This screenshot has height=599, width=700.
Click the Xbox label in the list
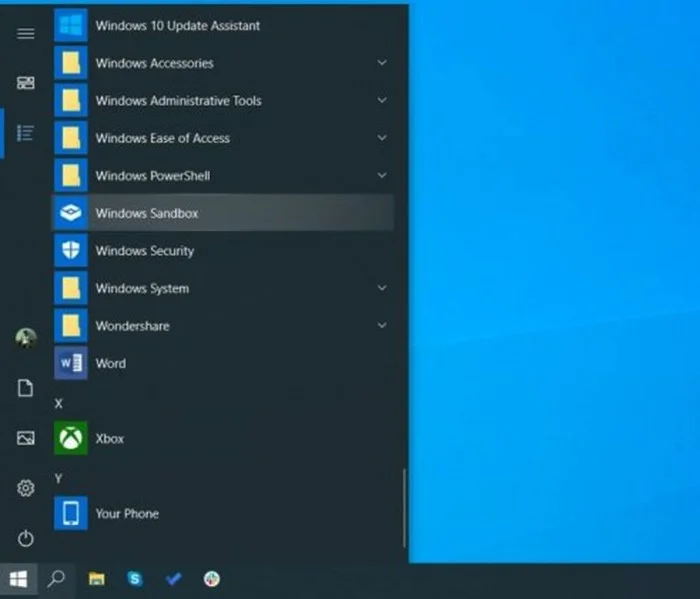click(x=110, y=439)
